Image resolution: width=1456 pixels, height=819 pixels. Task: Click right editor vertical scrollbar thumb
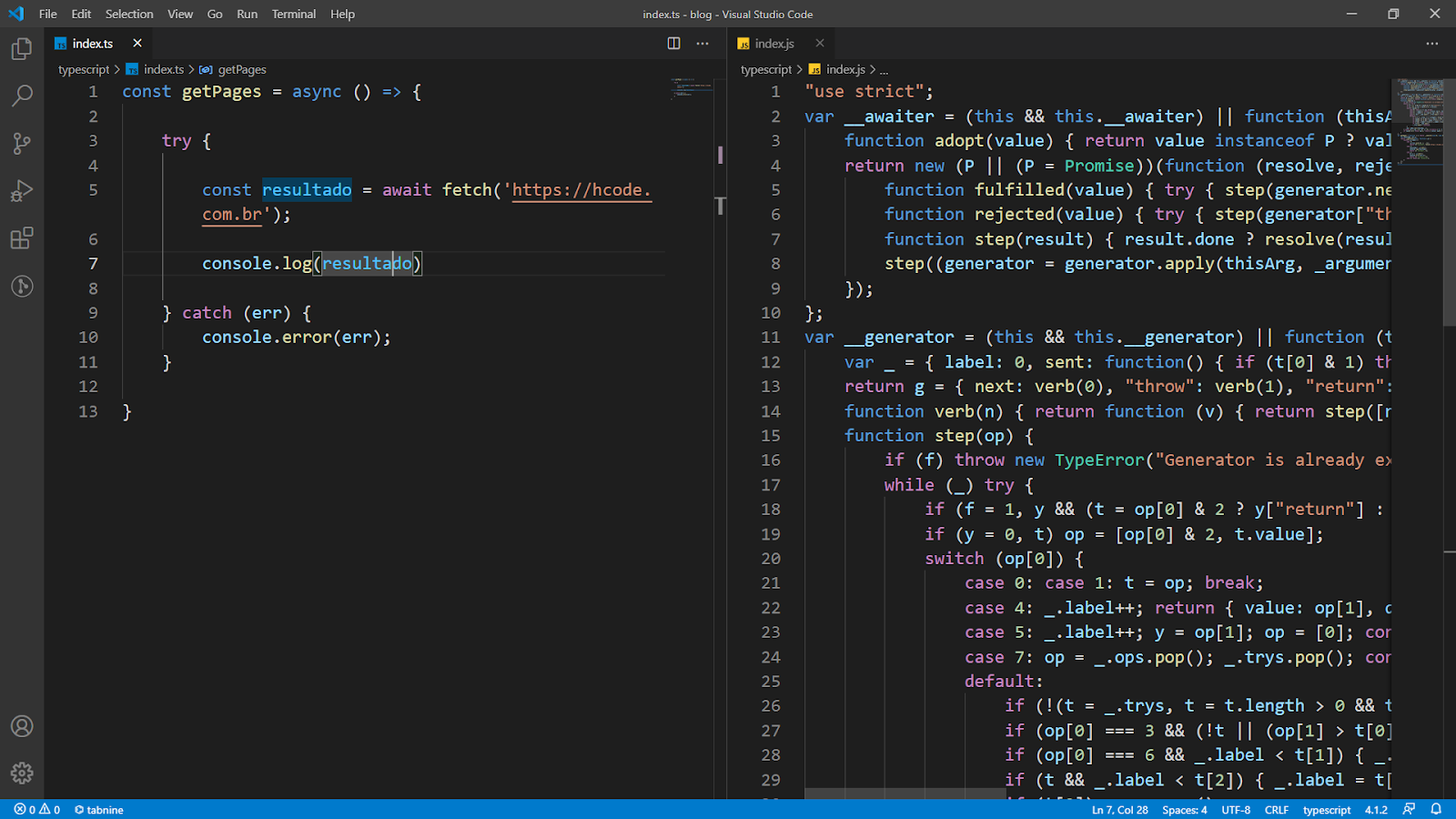(x=1450, y=200)
